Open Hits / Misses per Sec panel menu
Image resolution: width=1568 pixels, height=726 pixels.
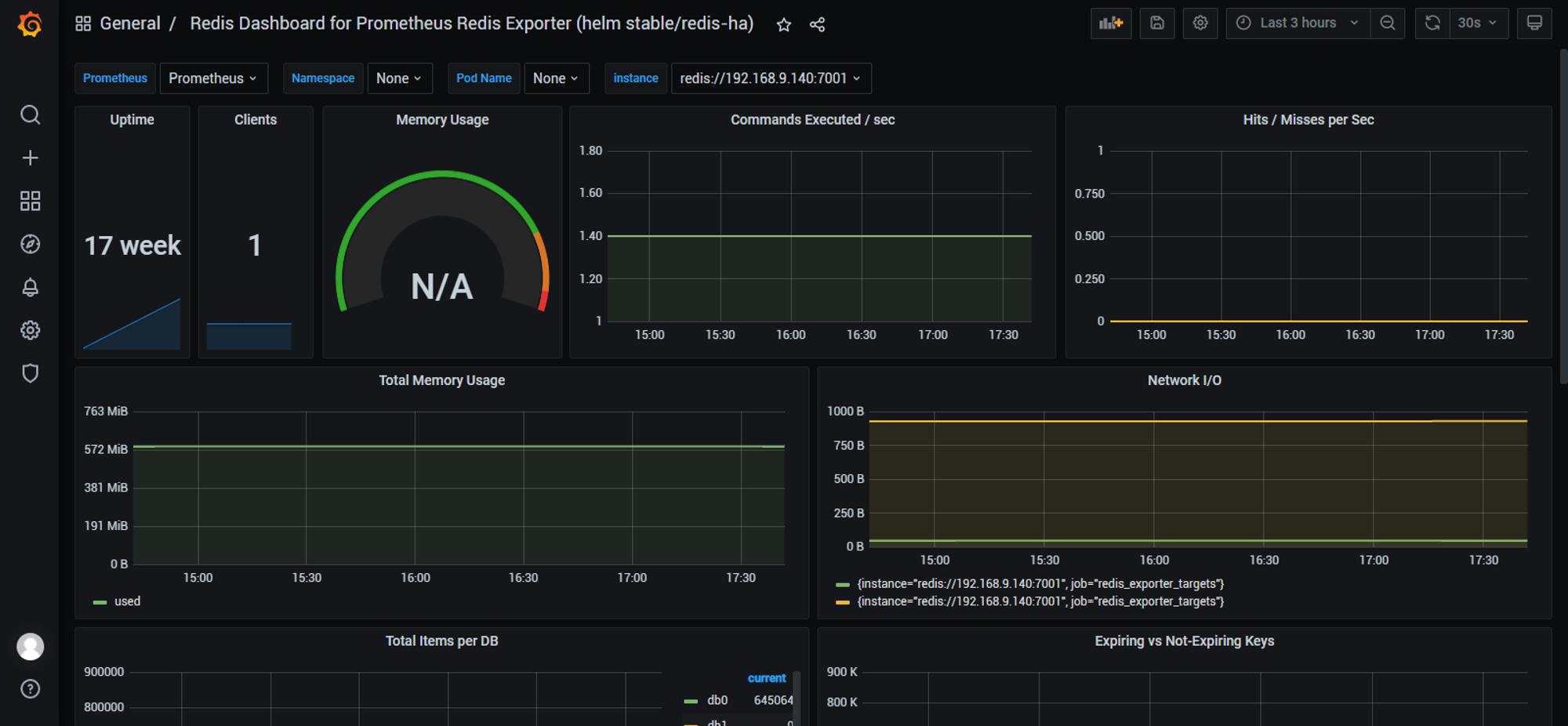coord(1308,120)
